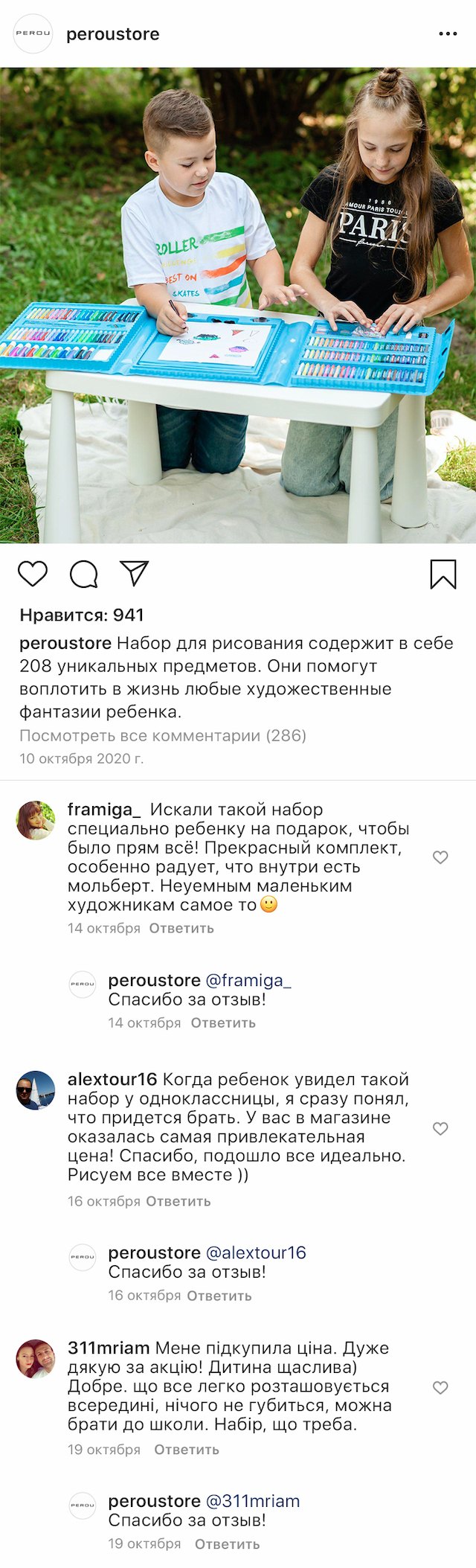
Task: Expand all 286 comments link
Action: (163, 735)
